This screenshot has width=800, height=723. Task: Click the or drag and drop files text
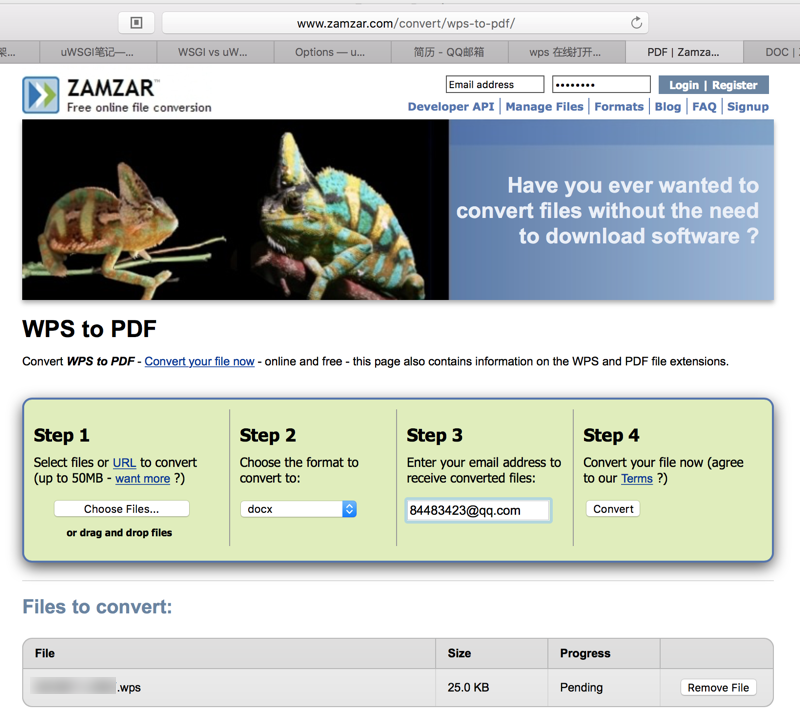(119, 533)
